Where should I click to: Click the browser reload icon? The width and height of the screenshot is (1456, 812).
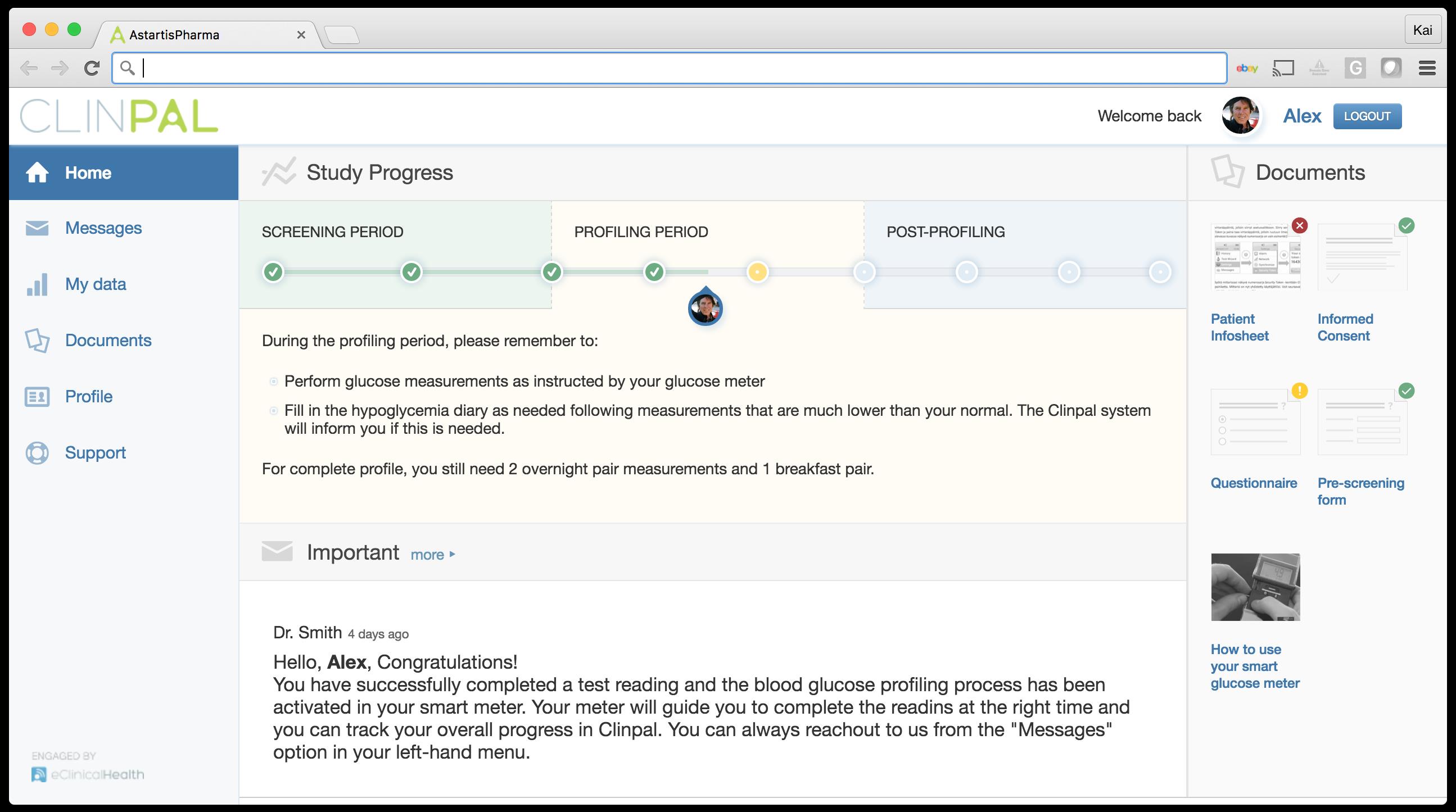pos(92,69)
